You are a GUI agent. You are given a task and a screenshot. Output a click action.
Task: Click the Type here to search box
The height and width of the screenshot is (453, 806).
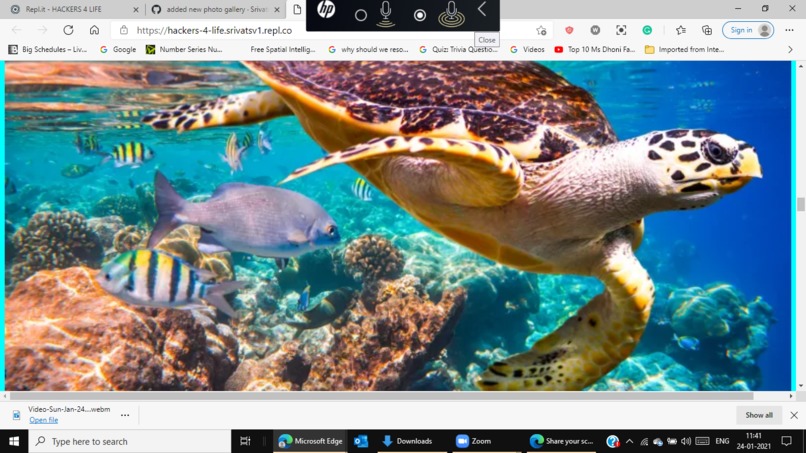[x=130, y=441]
